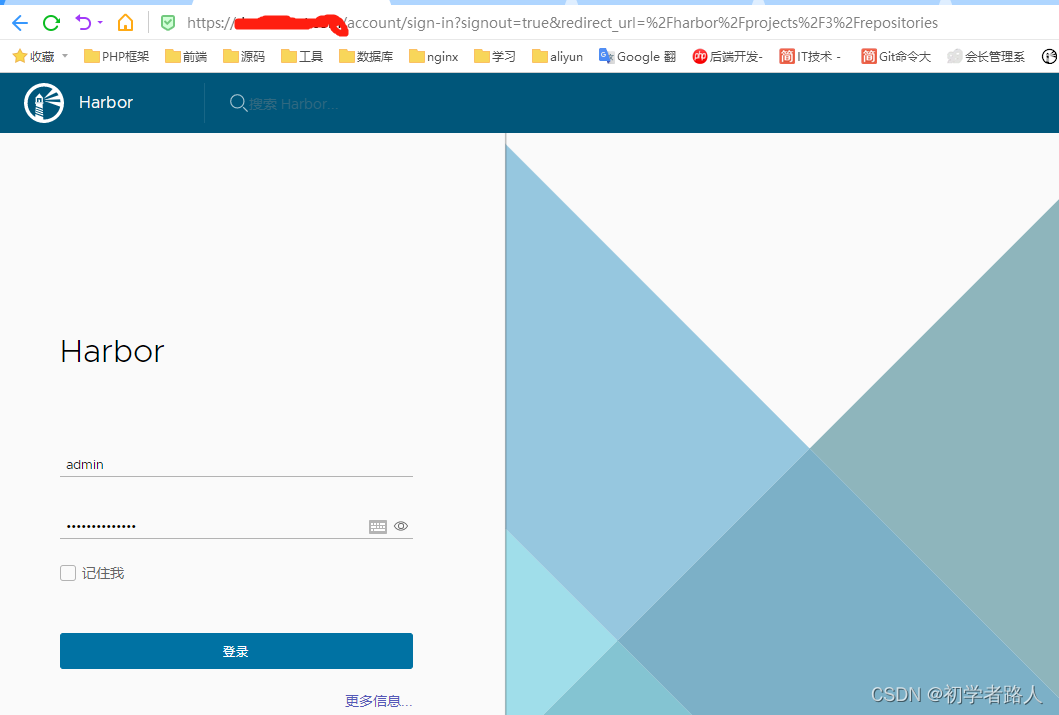
Task: Open the Google translate bookmark
Action: coord(637,57)
